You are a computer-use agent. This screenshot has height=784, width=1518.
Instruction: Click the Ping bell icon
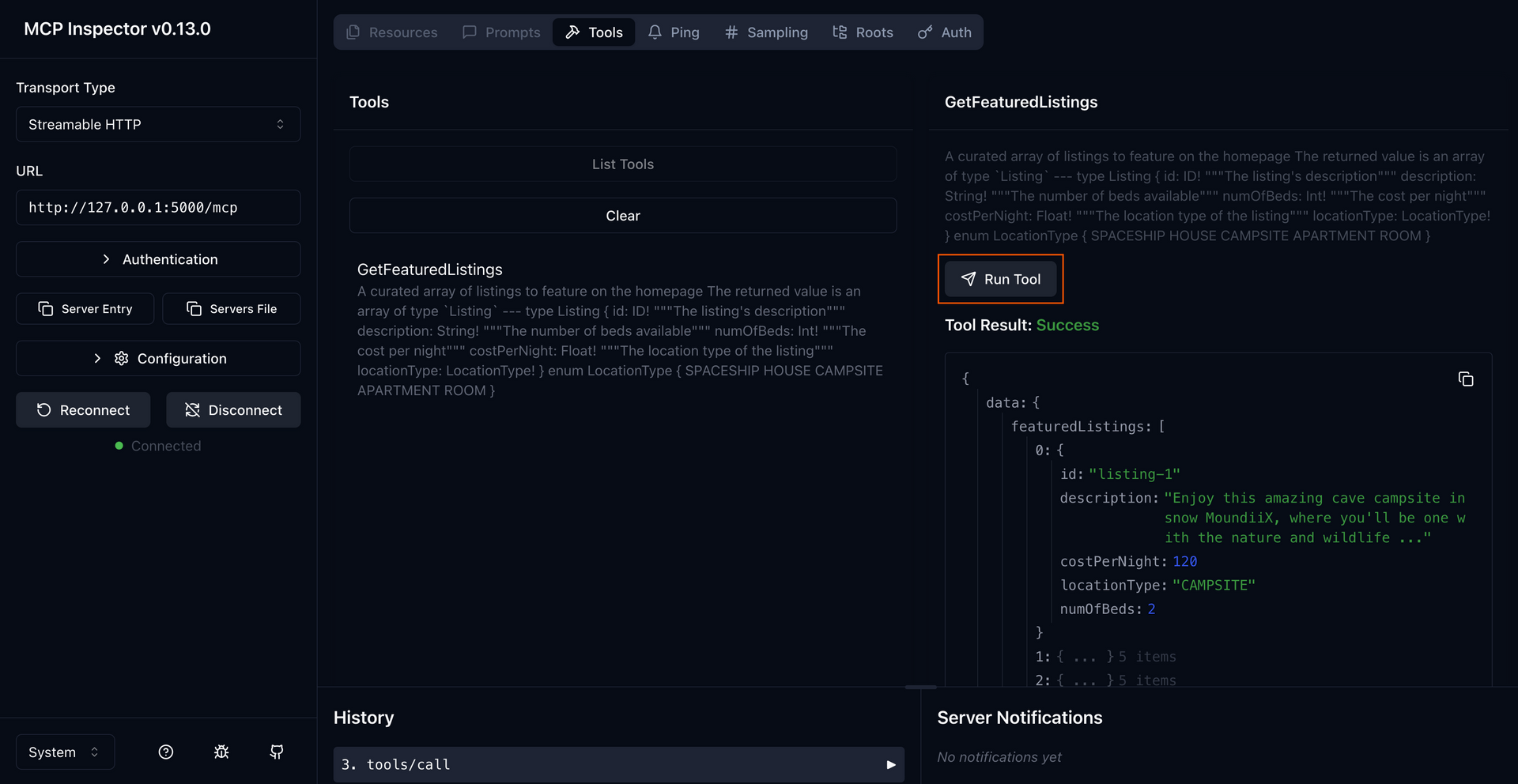pyautogui.click(x=655, y=32)
